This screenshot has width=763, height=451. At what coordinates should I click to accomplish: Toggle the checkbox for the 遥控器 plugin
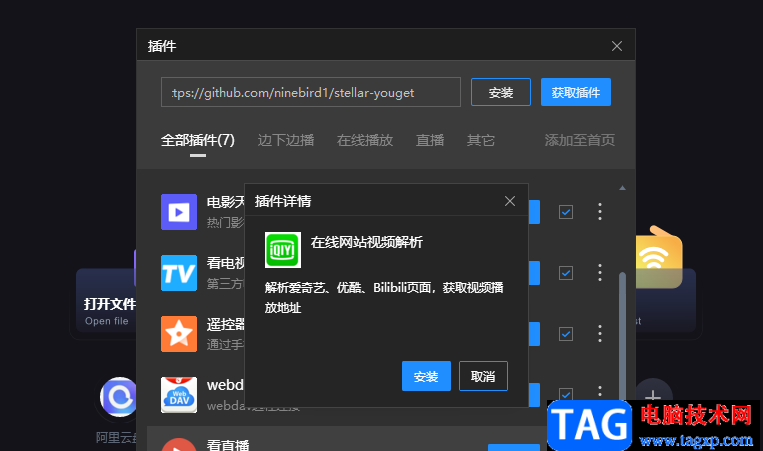565,334
